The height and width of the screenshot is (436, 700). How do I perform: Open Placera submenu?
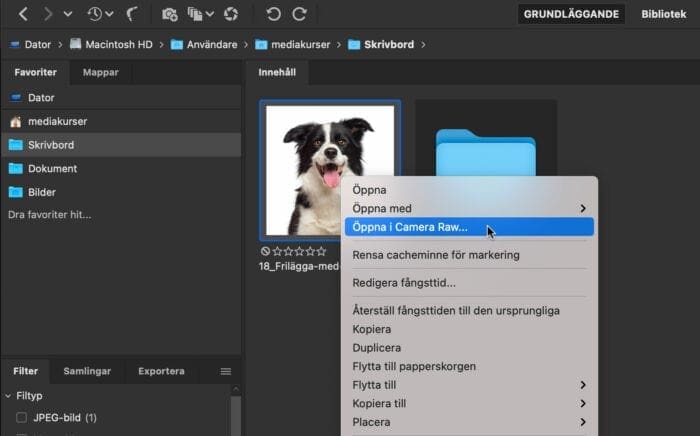[x=469, y=422]
